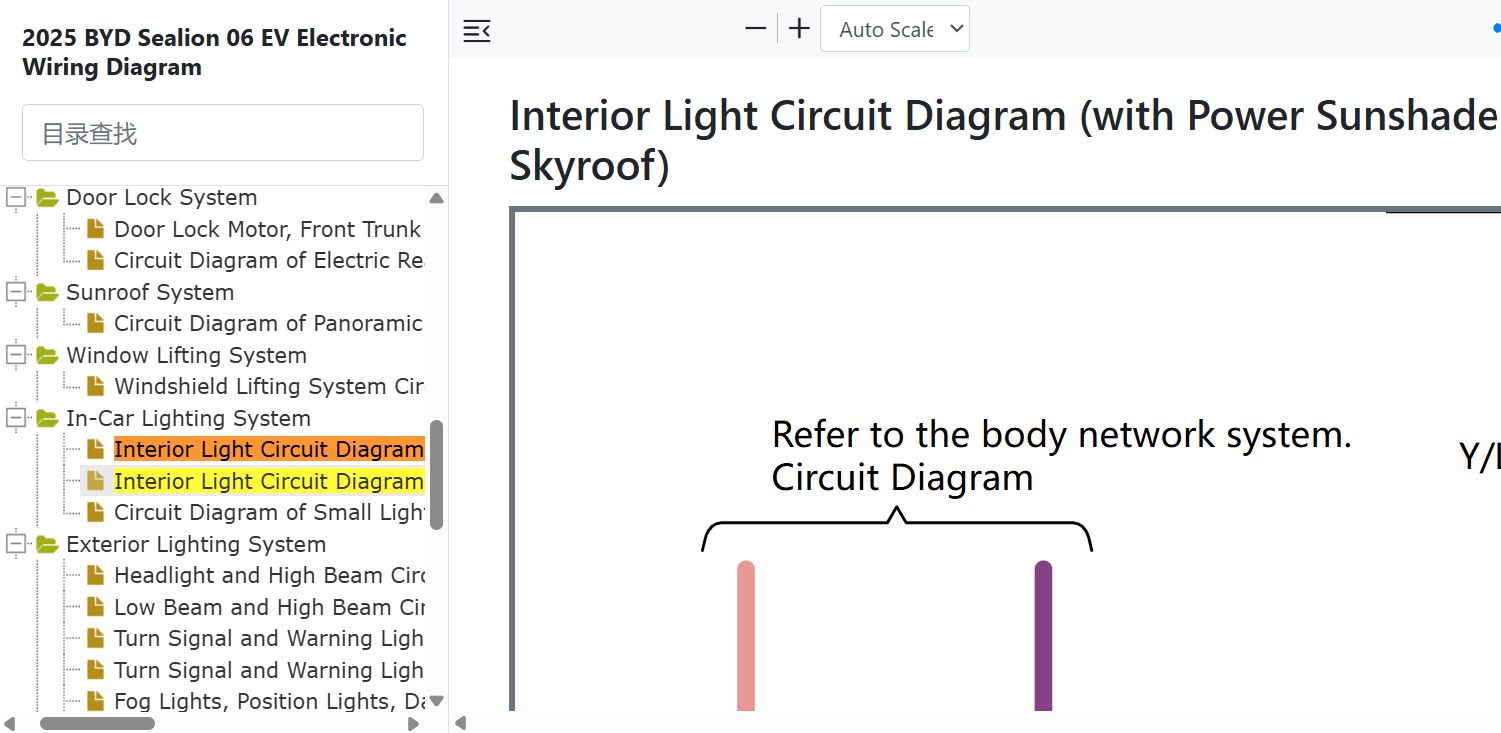
Task: Open Circuit Diagram of Small Light entry
Action: 268,513
